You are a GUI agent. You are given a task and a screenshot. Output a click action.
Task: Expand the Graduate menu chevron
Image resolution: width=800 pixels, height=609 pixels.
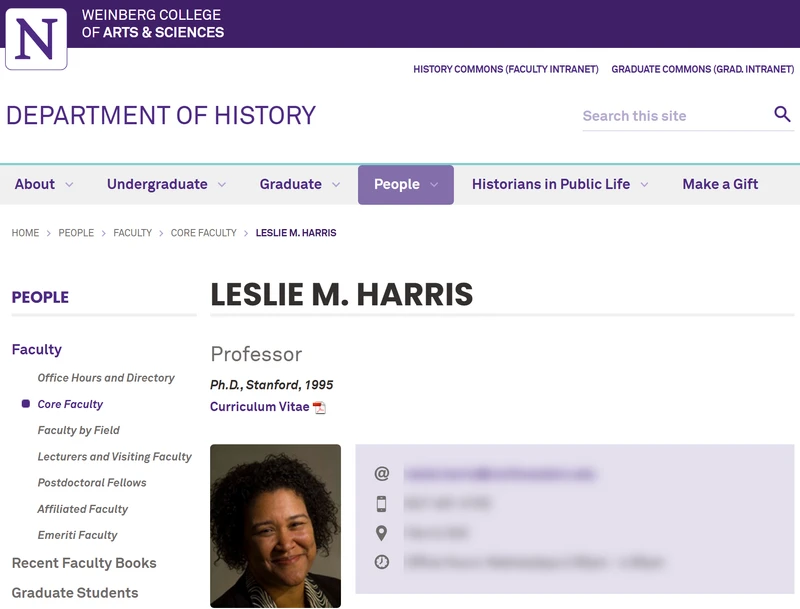(x=336, y=185)
